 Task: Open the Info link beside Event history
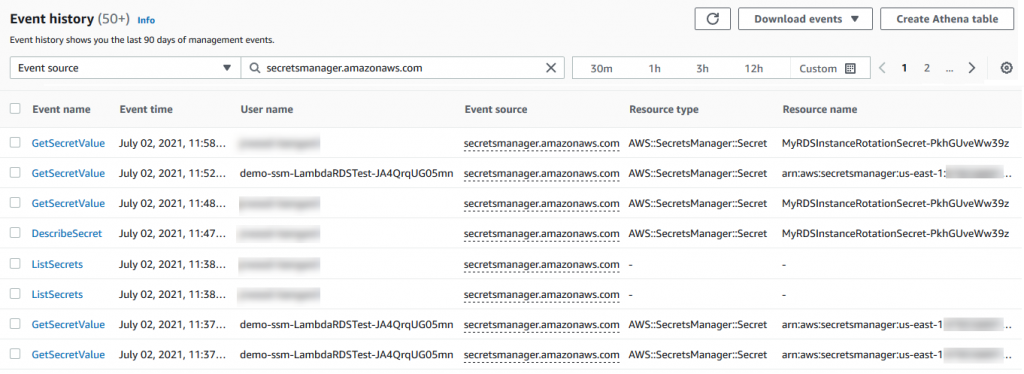[146, 20]
